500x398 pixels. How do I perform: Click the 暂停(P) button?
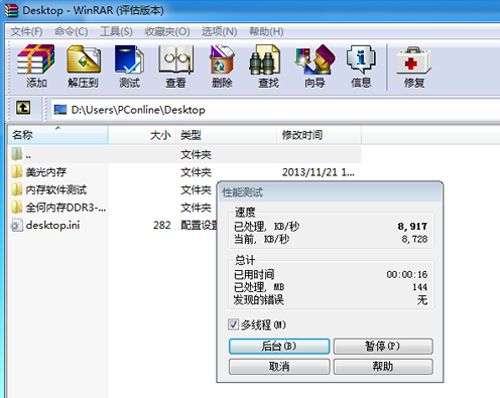click(x=383, y=346)
